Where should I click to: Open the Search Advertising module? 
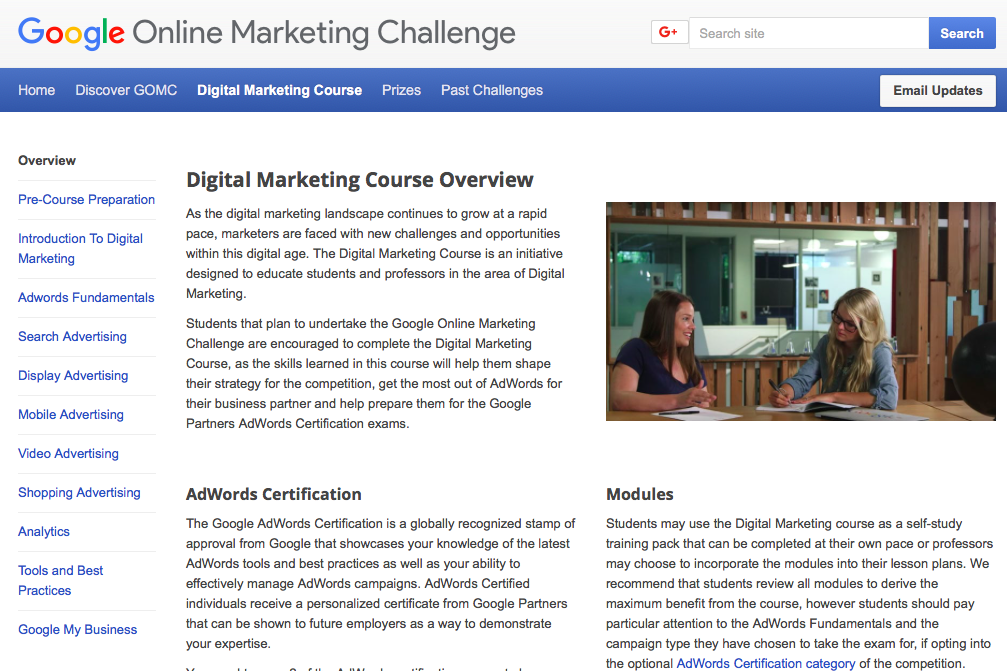click(73, 336)
